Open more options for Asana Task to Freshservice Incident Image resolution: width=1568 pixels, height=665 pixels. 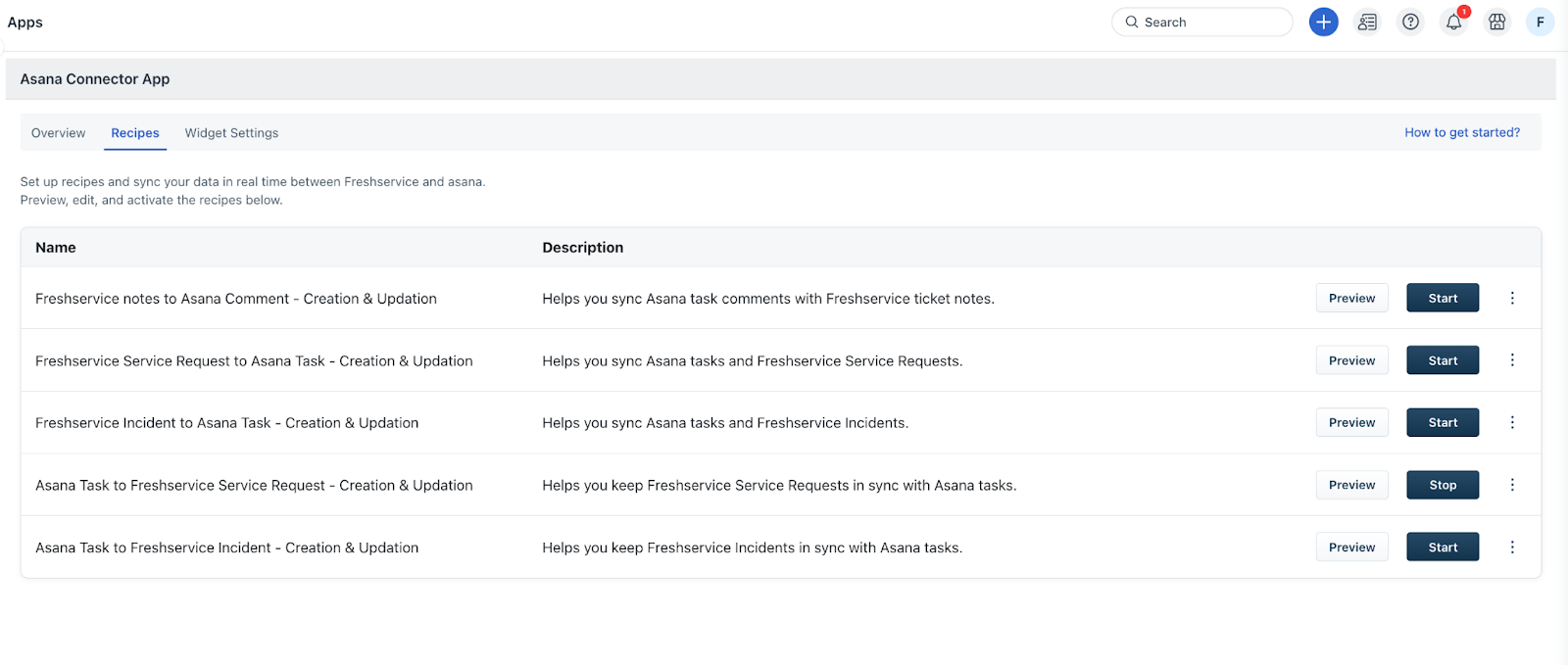tap(1512, 547)
